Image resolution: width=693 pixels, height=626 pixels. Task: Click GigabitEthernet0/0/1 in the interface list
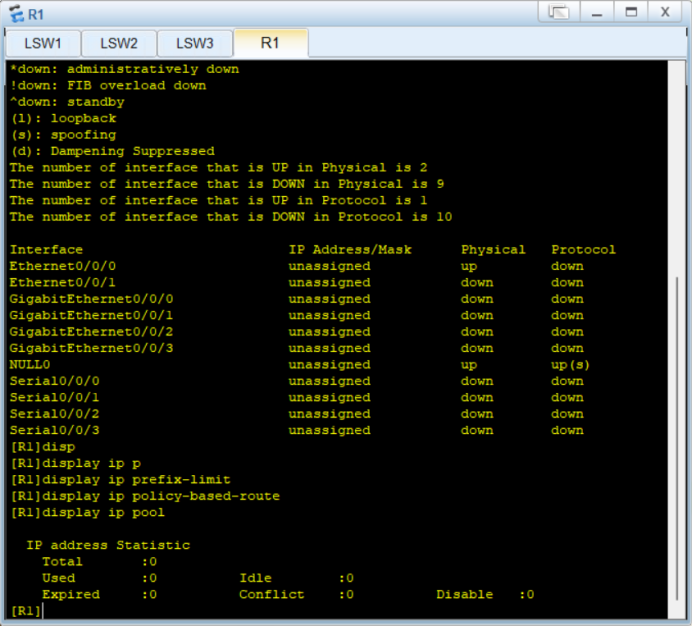(91, 315)
